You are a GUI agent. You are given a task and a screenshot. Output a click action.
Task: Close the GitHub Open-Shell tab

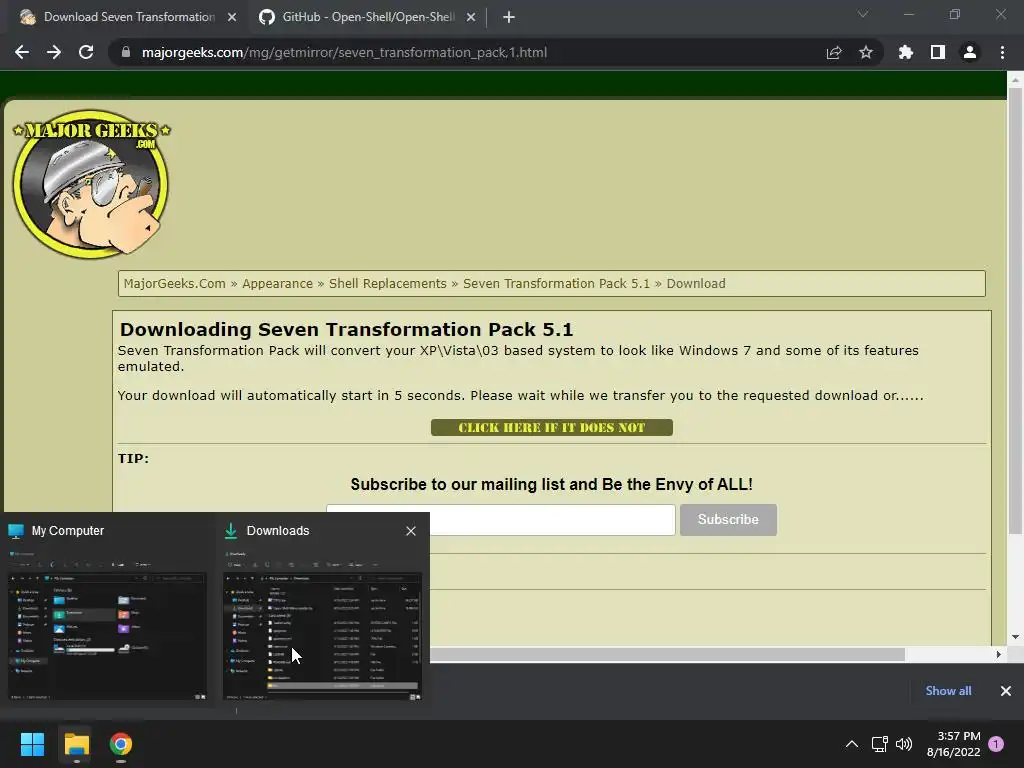(471, 17)
